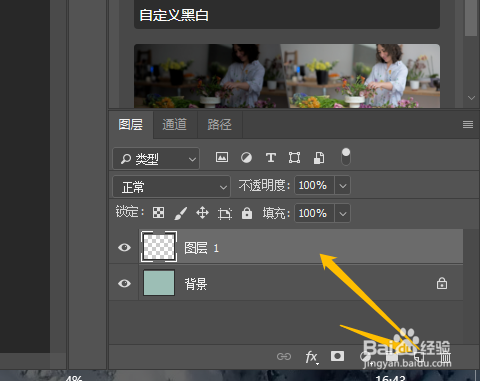The width and height of the screenshot is (480, 381).
Task: Filter layers by shape layer icon
Action: click(x=294, y=157)
